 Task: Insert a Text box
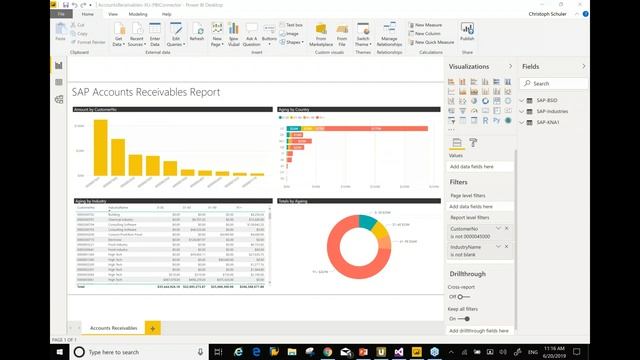click(x=291, y=25)
